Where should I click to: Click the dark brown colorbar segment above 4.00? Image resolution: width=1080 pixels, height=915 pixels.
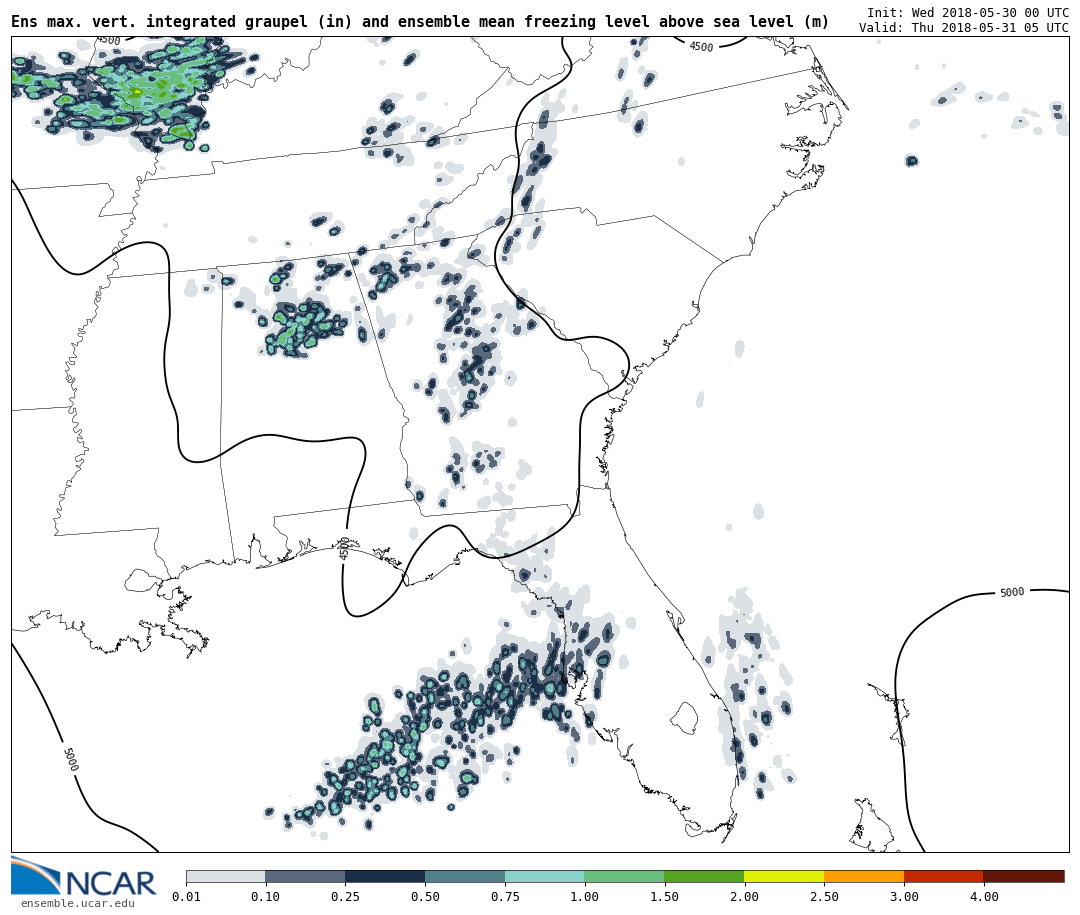coord(1023,876)
